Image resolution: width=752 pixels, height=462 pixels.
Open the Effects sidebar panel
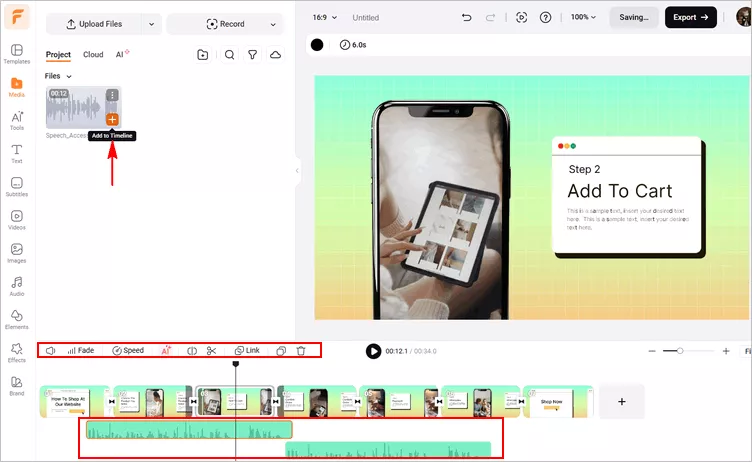pos(17,352)
